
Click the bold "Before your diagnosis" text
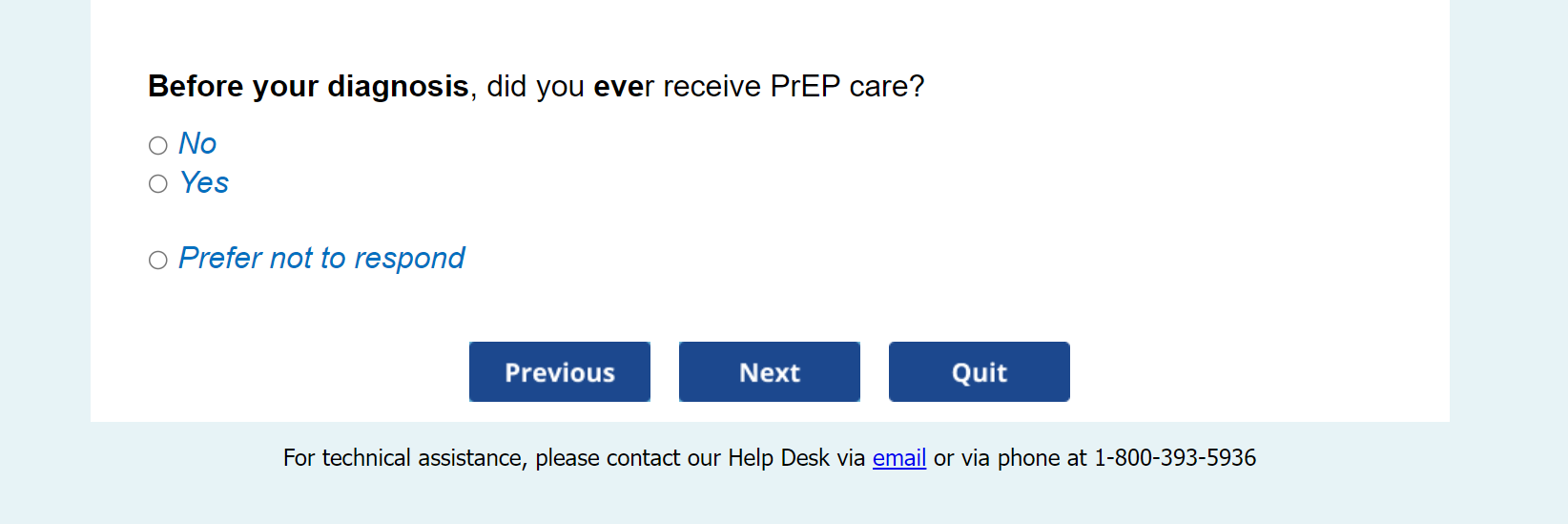click(308, 86)
